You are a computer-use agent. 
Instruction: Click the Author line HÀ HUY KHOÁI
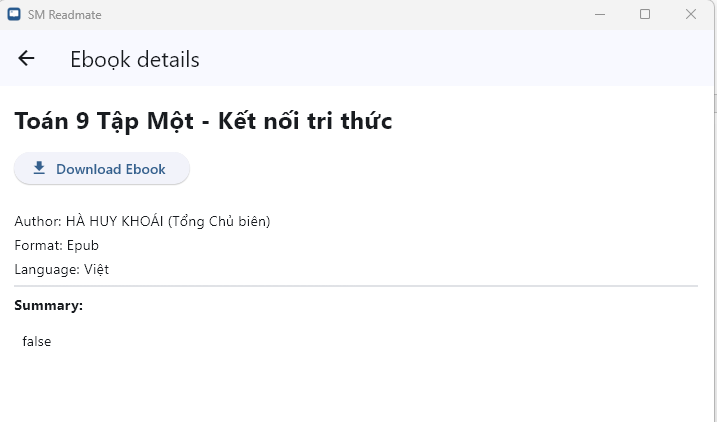(142, 221)
